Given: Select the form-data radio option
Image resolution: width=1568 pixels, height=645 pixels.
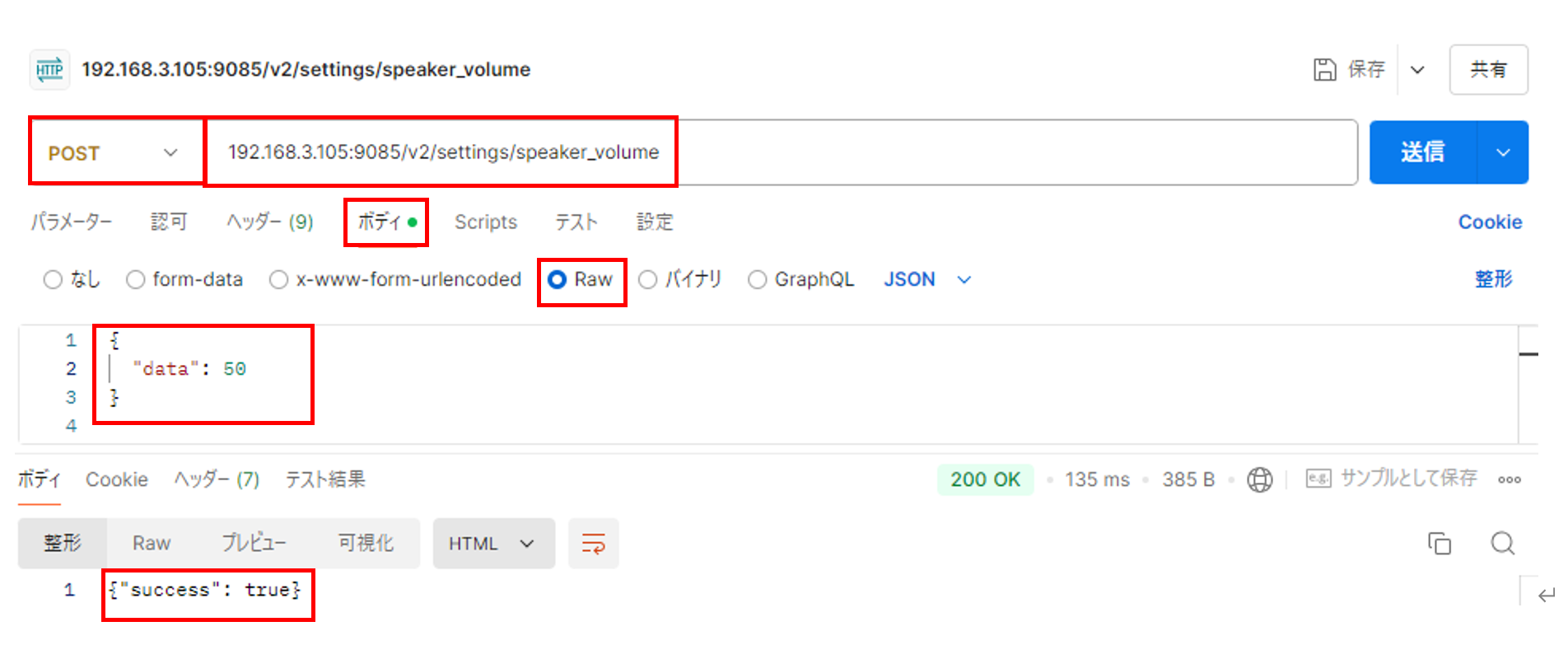Looking at the screenshot, I should (x=136, y=280).
